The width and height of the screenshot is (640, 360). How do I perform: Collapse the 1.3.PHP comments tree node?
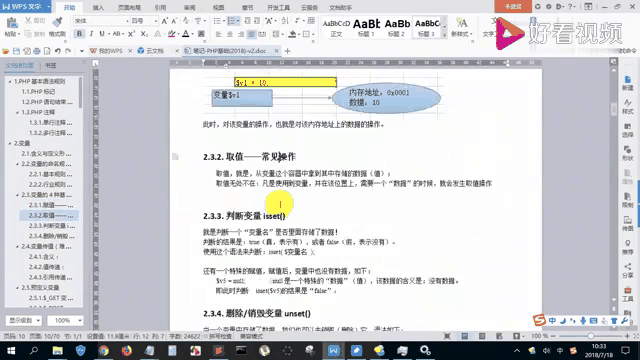17,112
